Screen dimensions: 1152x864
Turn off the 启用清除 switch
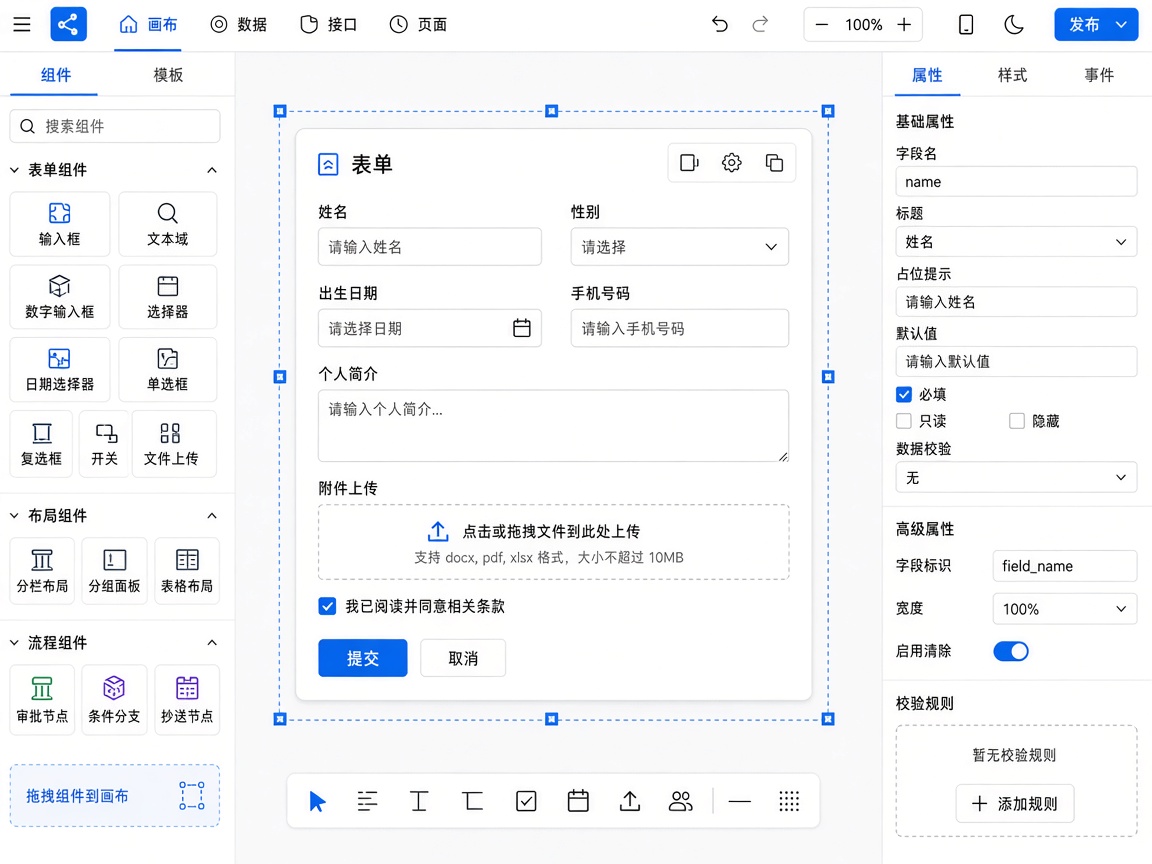(1011, 651)
